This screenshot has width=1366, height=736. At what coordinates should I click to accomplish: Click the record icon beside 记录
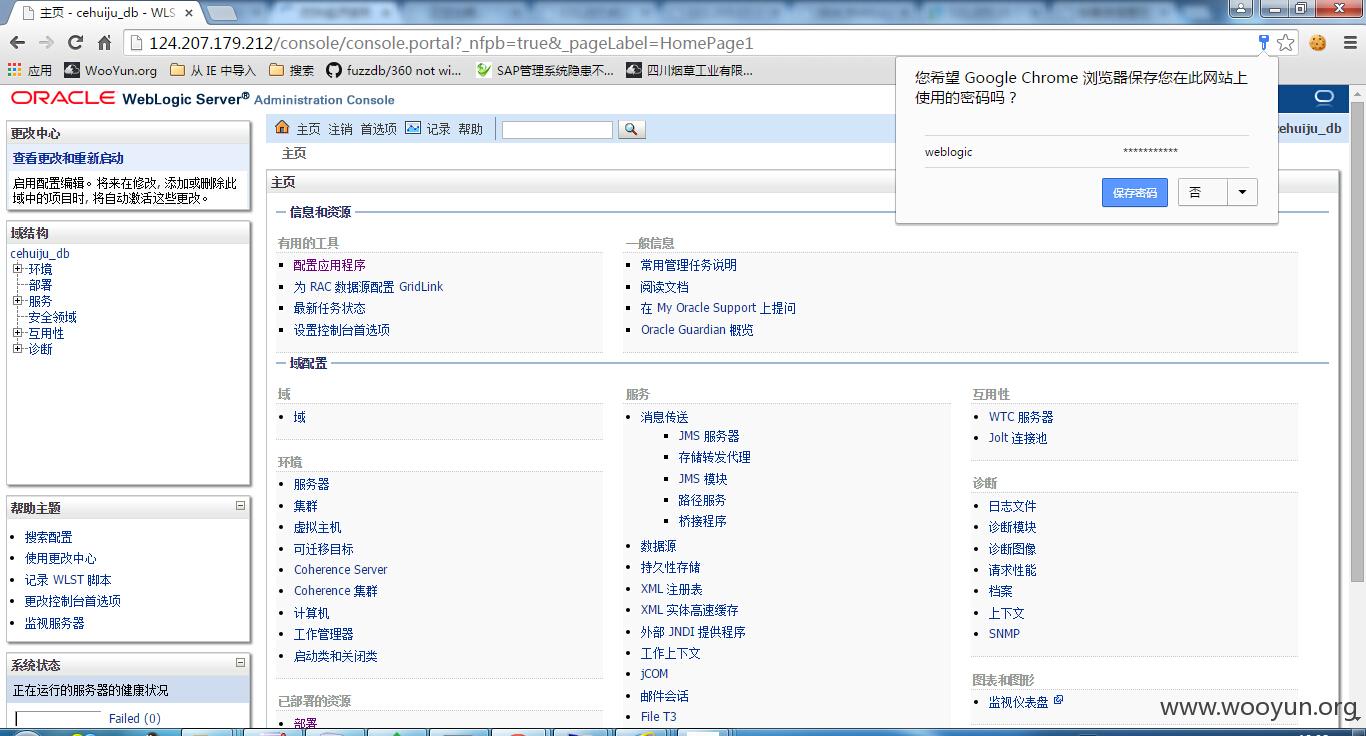413,128
